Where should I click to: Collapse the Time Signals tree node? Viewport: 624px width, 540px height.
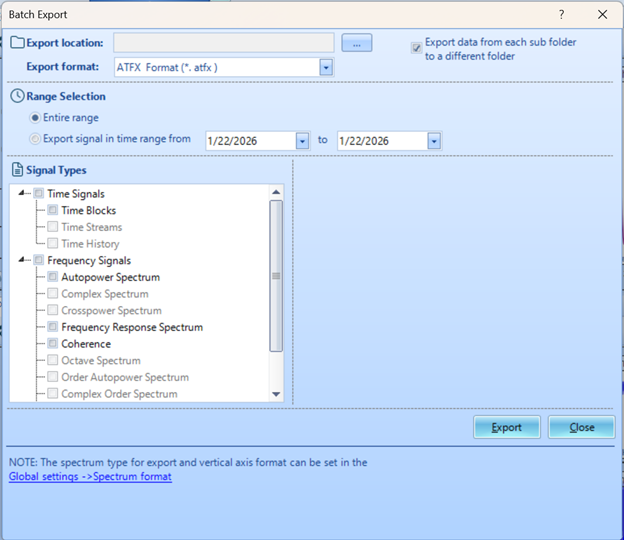[23, 194]
